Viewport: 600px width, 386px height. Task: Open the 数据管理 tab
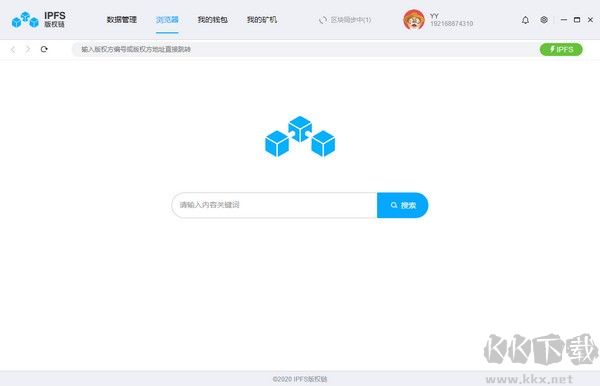pos(122,20)
